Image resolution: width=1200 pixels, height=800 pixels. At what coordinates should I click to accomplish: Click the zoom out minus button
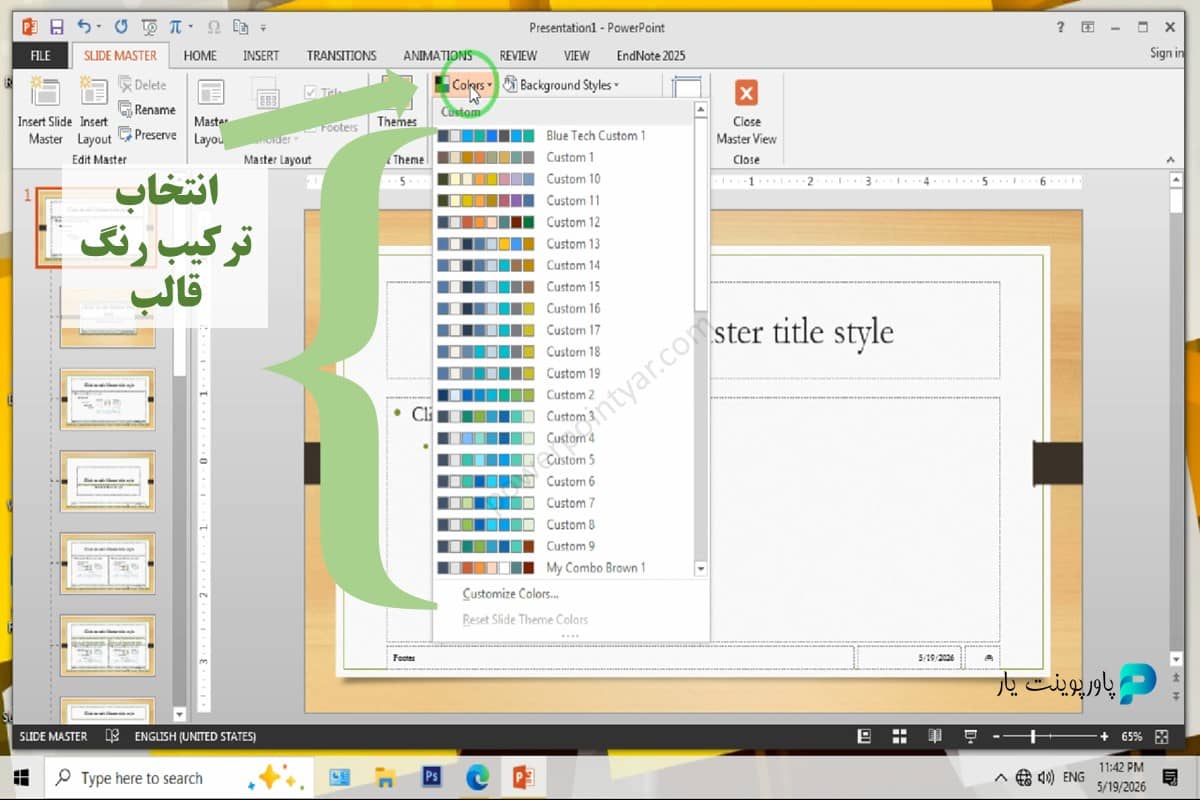tap(996, 736)
